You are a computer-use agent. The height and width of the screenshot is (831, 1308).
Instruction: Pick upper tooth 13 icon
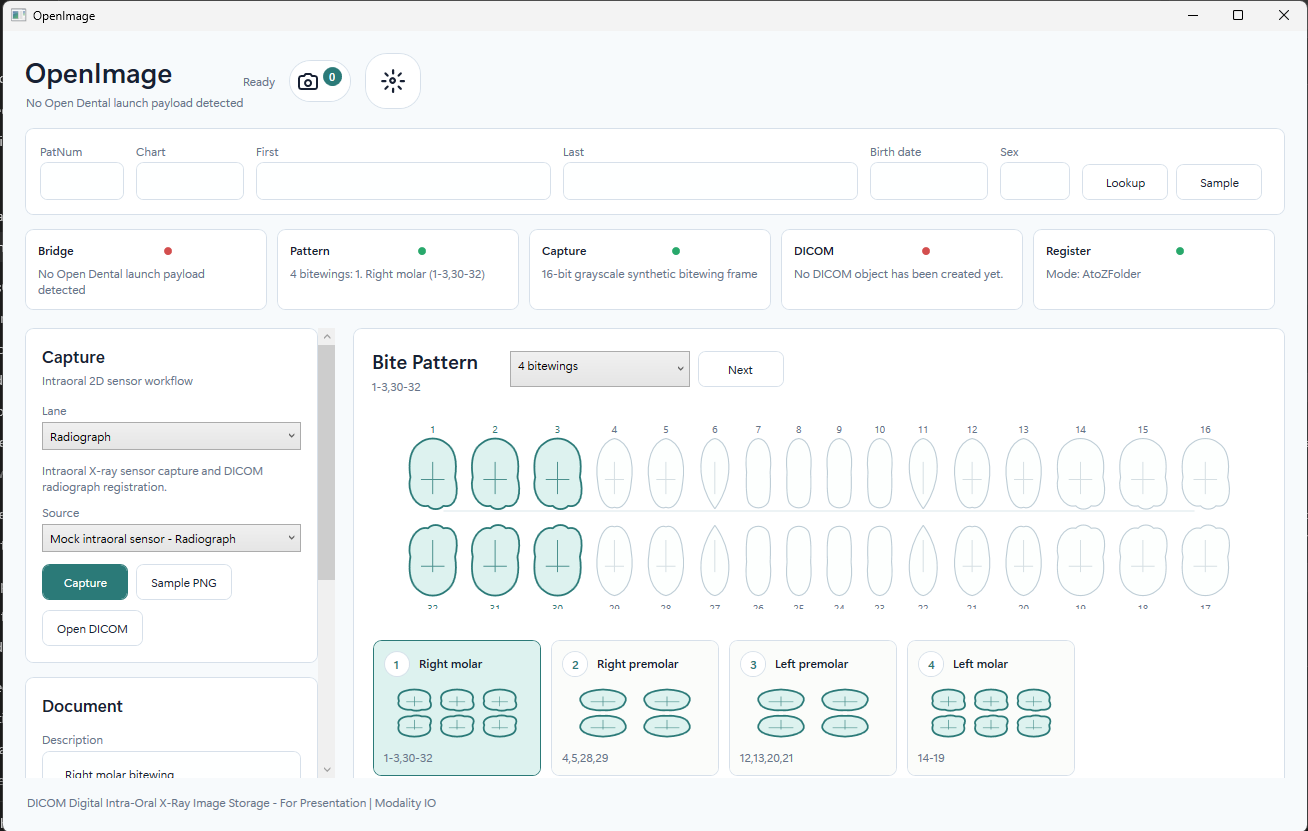[x=1023, y=473]
